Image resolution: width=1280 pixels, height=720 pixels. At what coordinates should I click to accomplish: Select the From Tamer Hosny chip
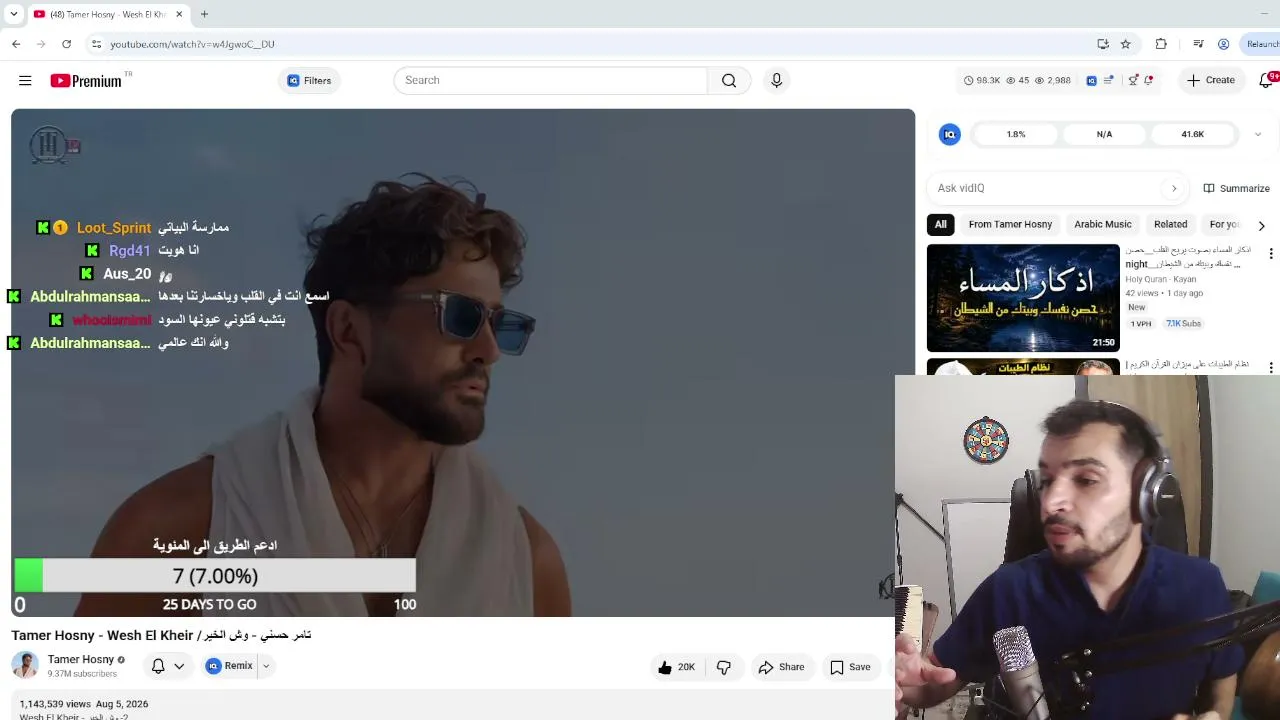click(x=1010, y=224)
